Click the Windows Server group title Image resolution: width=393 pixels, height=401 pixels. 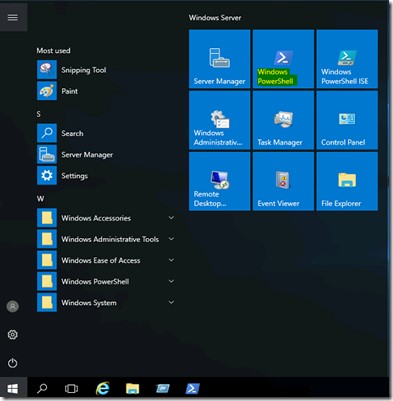pyautogui.click(x=215, y=18)
